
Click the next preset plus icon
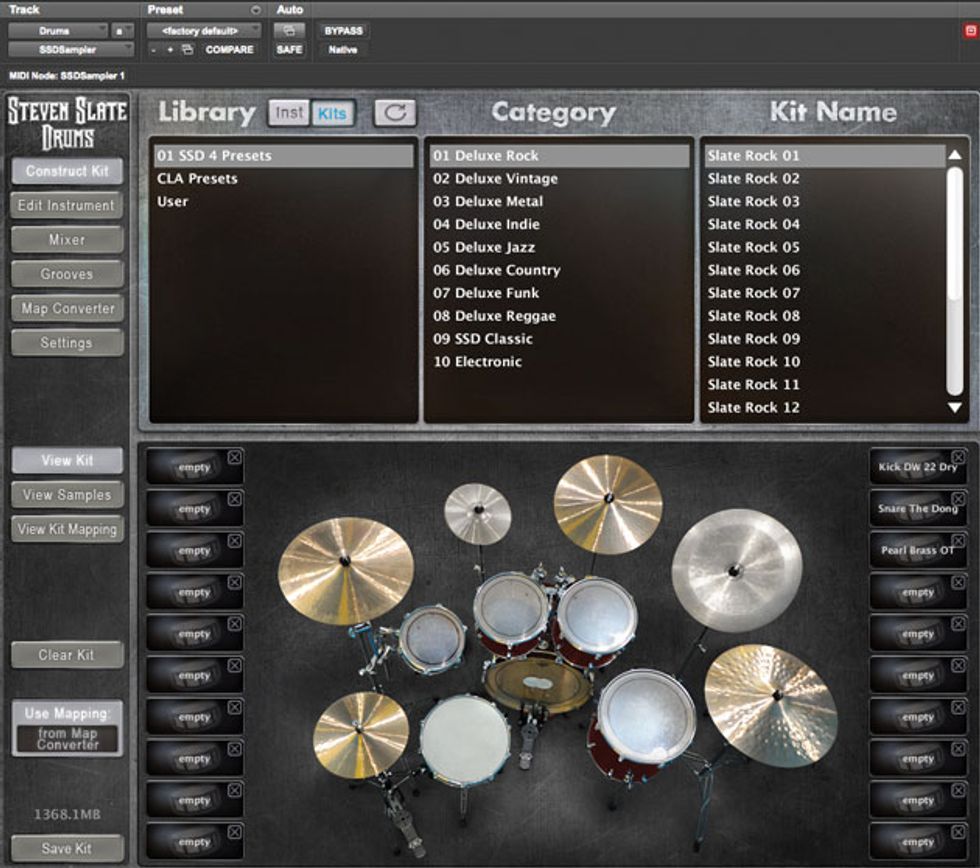coord(169,50)
